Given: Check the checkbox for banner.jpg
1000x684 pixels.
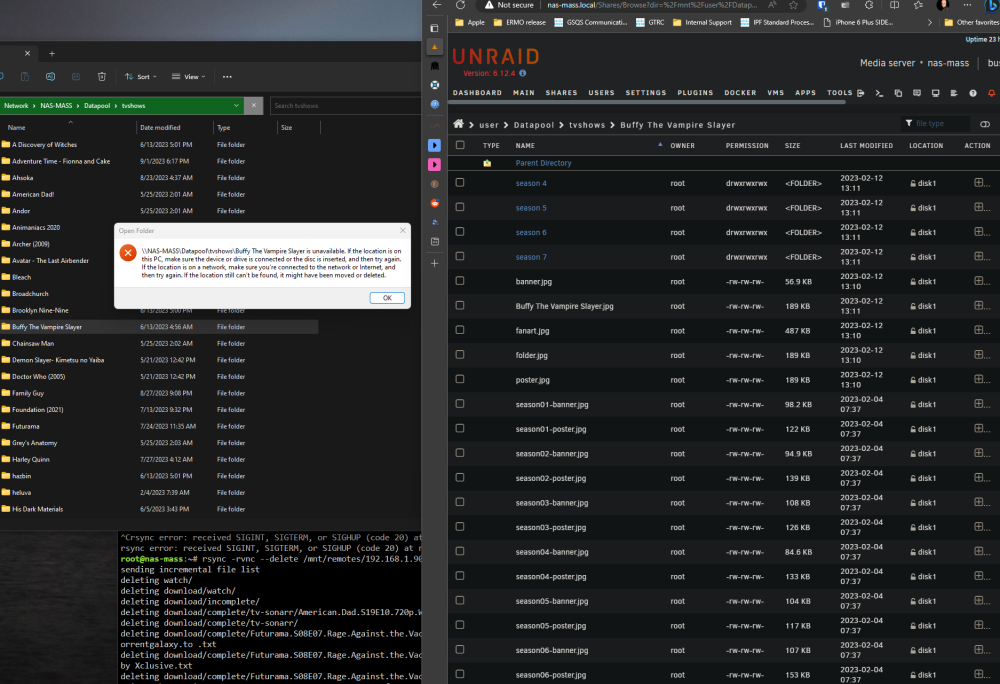Looking at the screenshot, I should (x=460, y=280).
